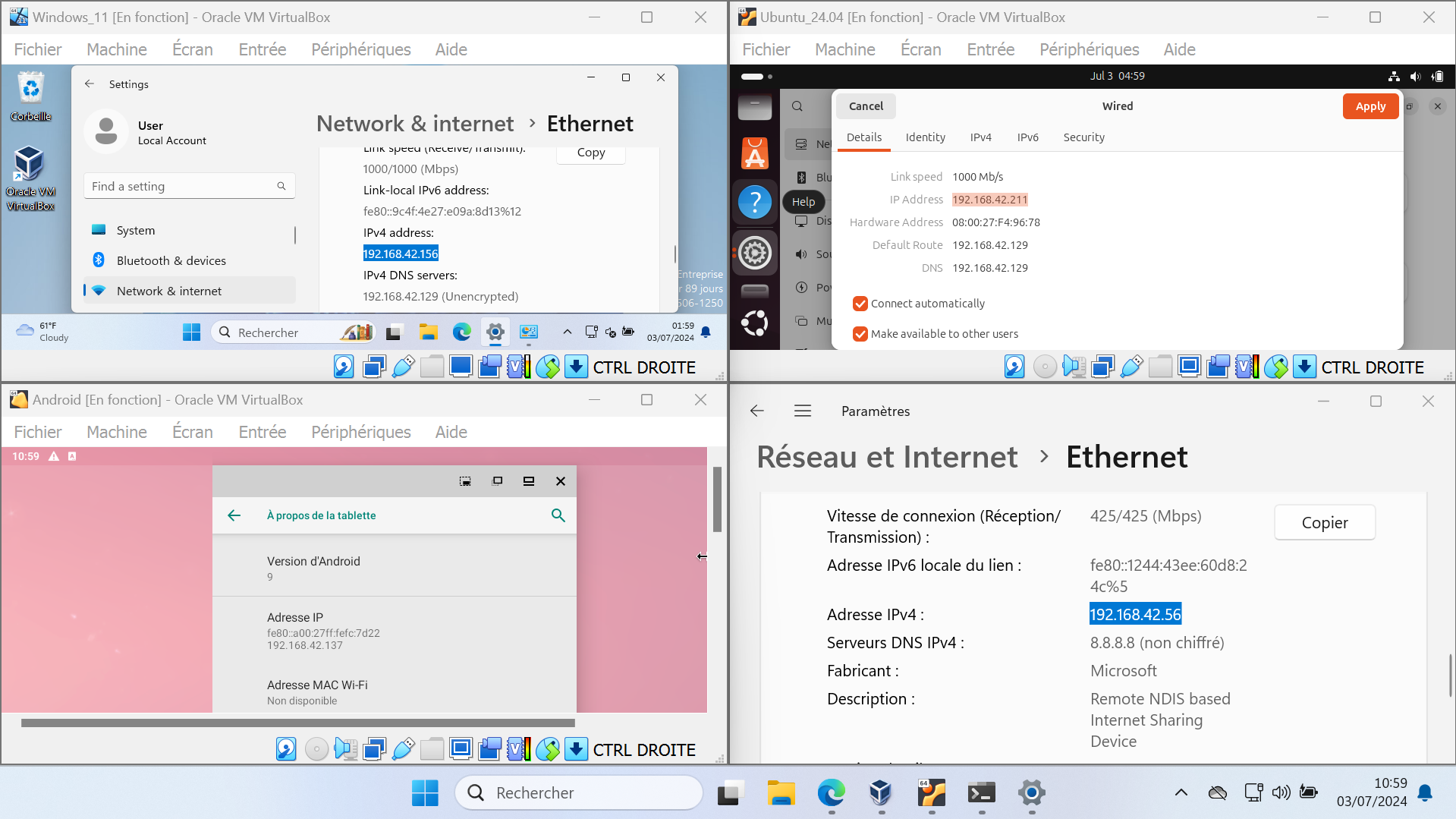Click Copy button in Windows VM Ethernet page
The image size is (1456, 819).
591,153
